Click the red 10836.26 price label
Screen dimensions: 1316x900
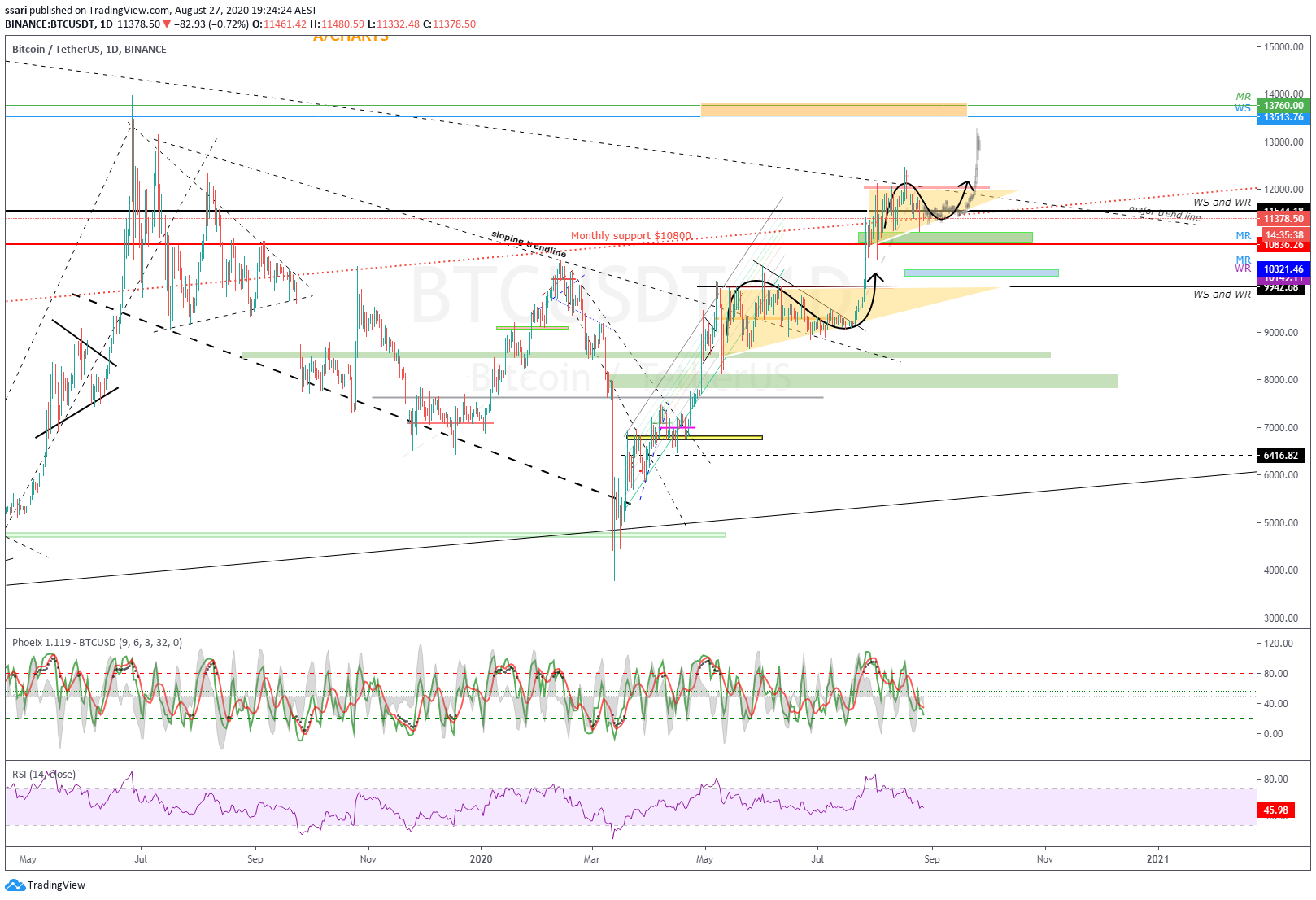1283,245
